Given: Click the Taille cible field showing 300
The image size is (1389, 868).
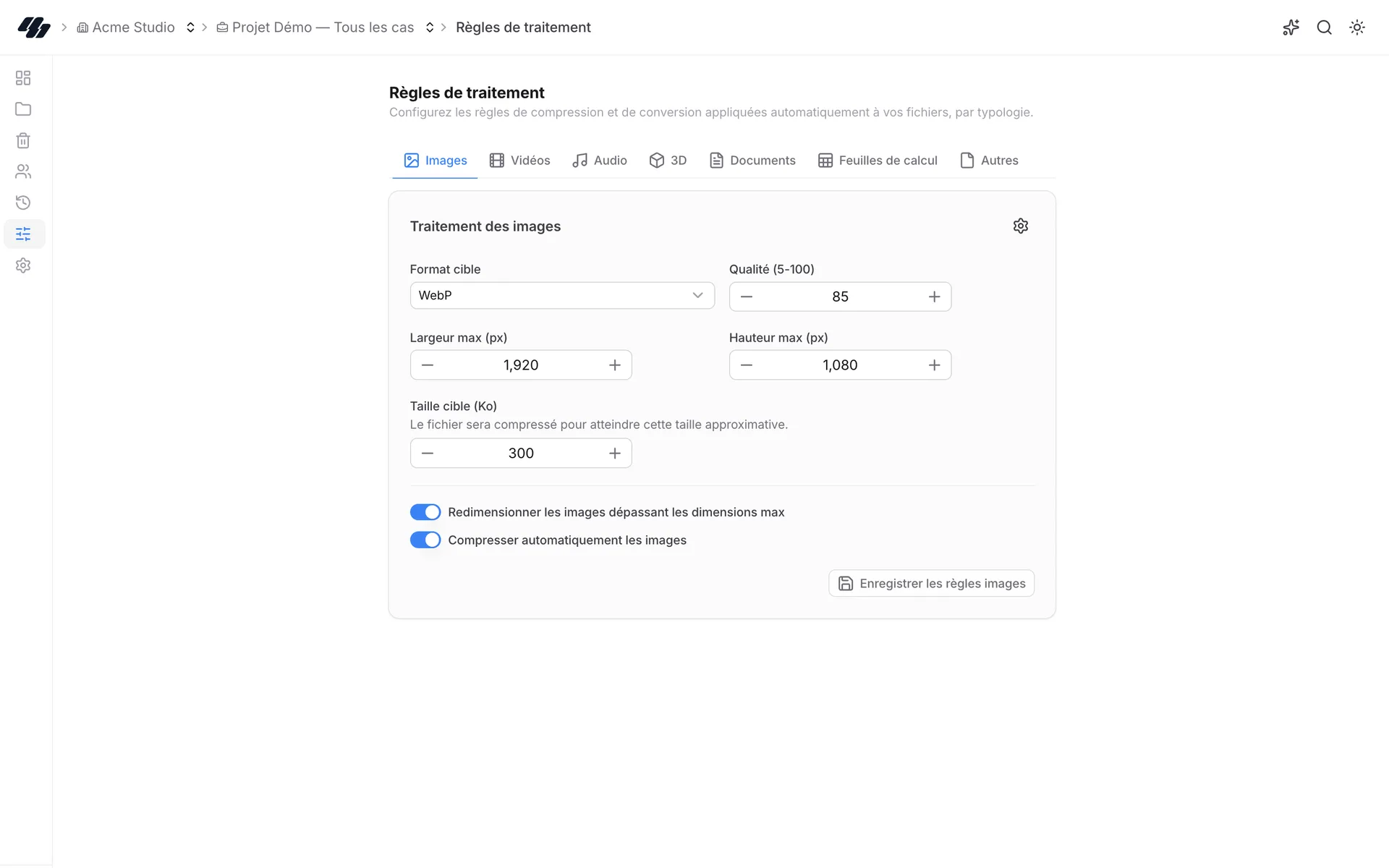Looking at the screenshot, I should [521, 454].
